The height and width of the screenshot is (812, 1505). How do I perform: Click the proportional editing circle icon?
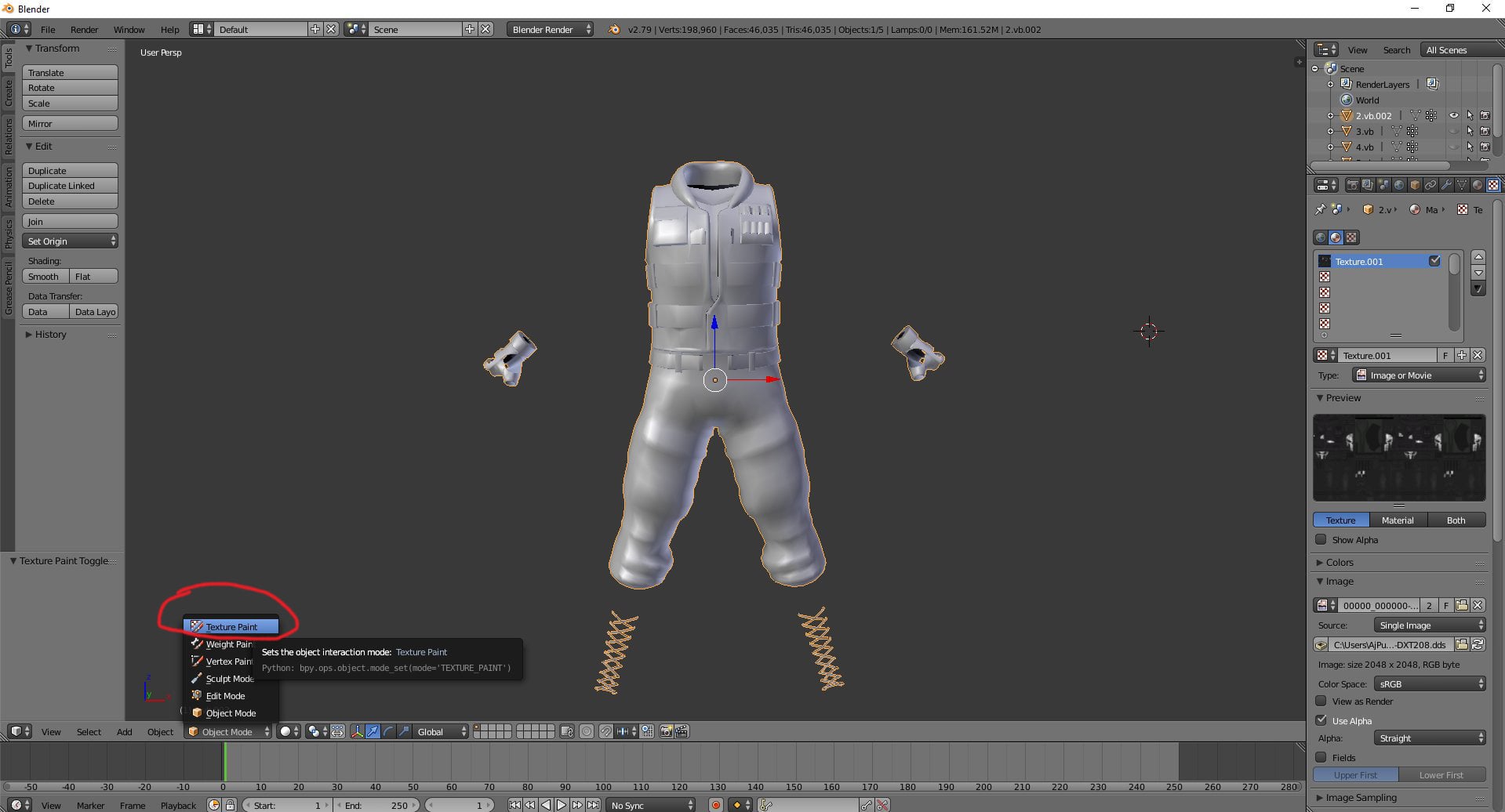coord(587,731)
